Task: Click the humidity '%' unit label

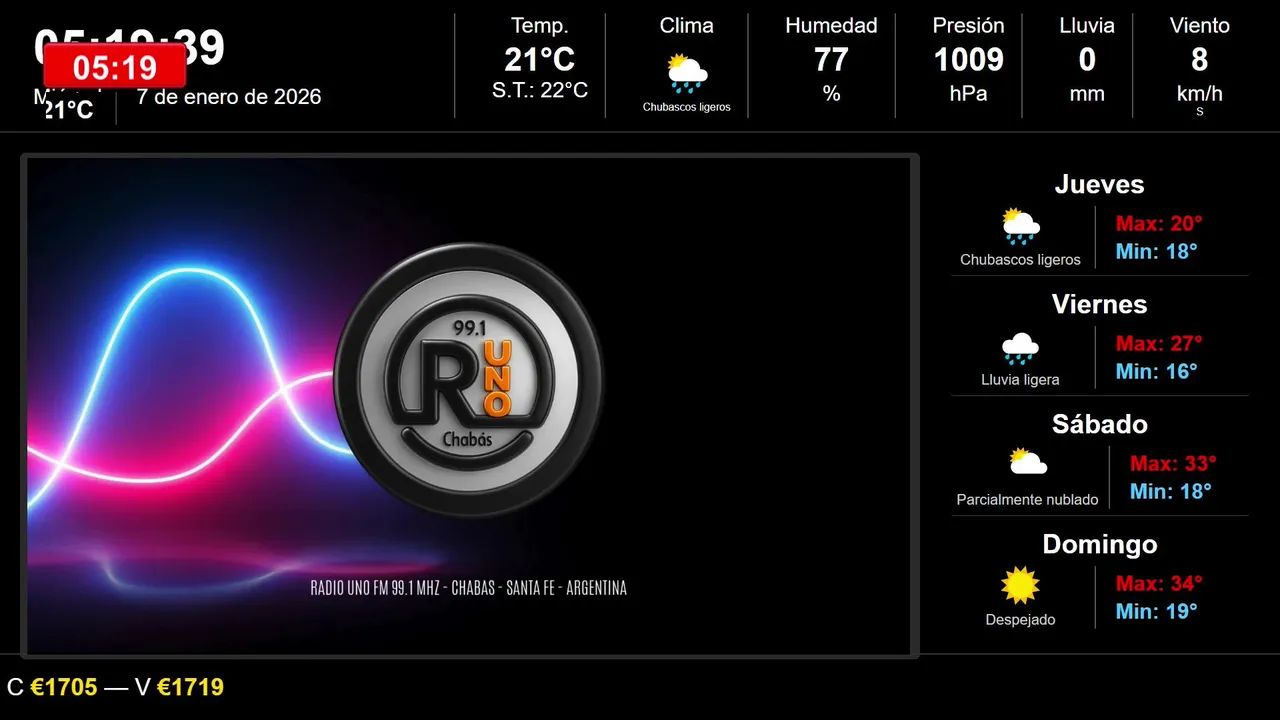Action: (831, 94)
